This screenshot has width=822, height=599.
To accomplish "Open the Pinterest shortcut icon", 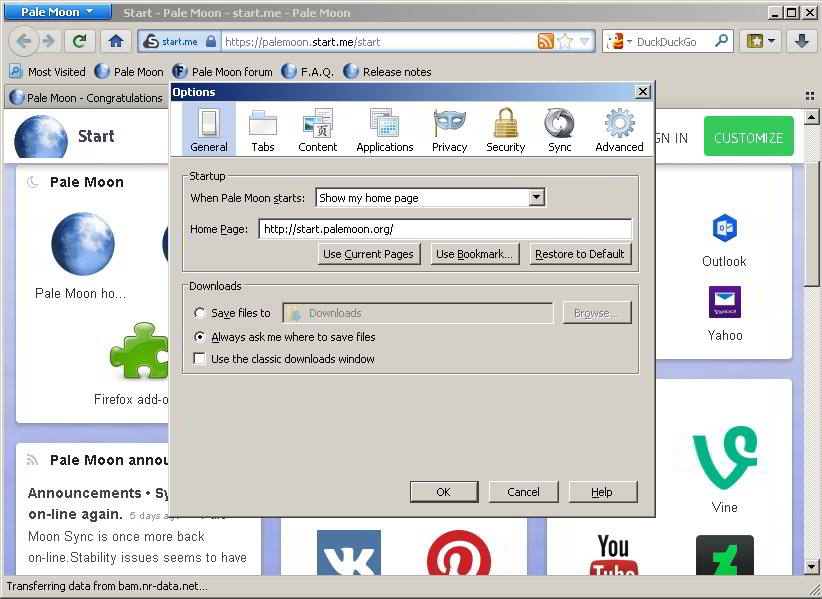I will click(459, 553).
